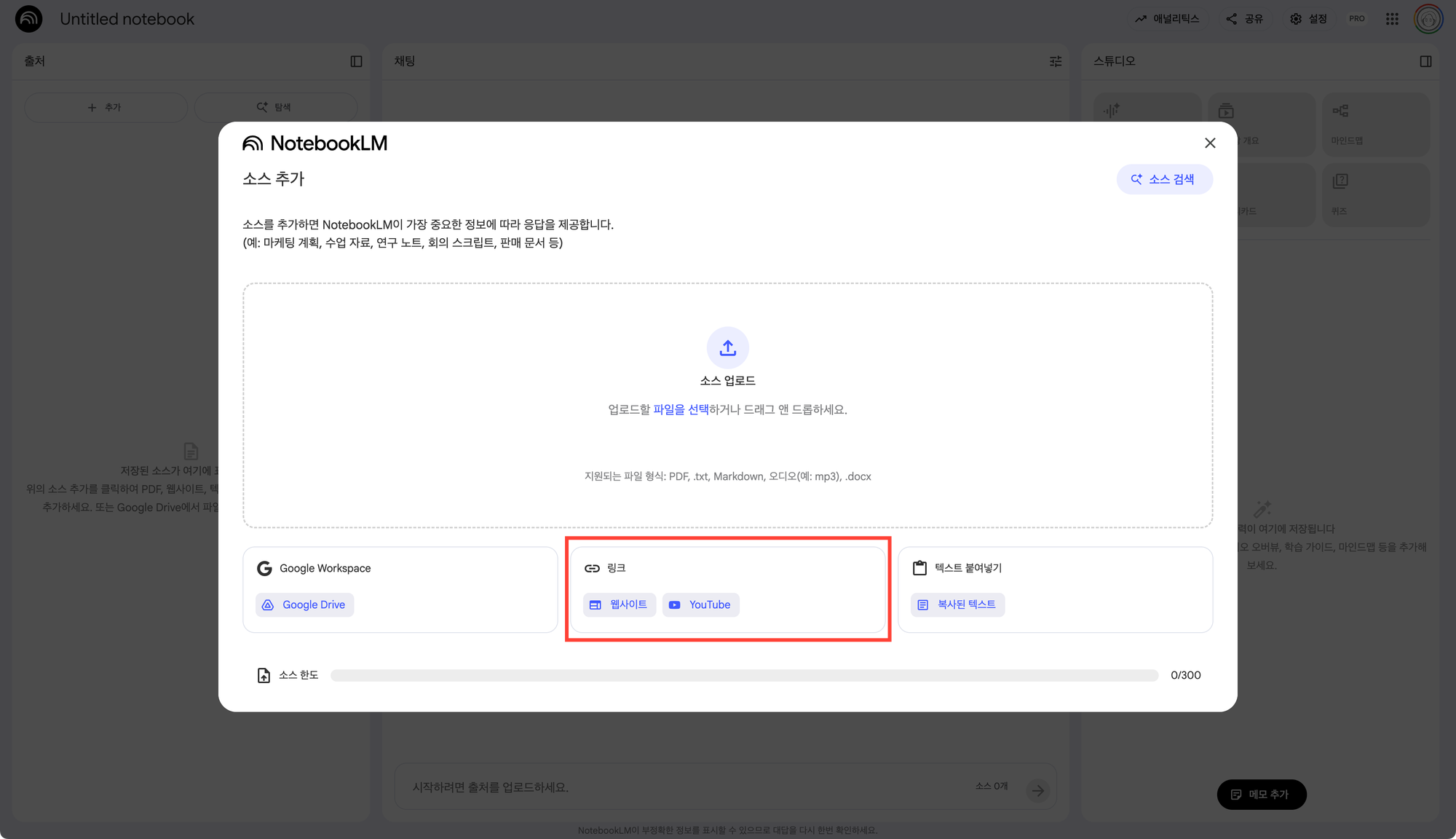
Task: Collapse the 스튜디오 panel with the panel icon
Action: 1425,61
